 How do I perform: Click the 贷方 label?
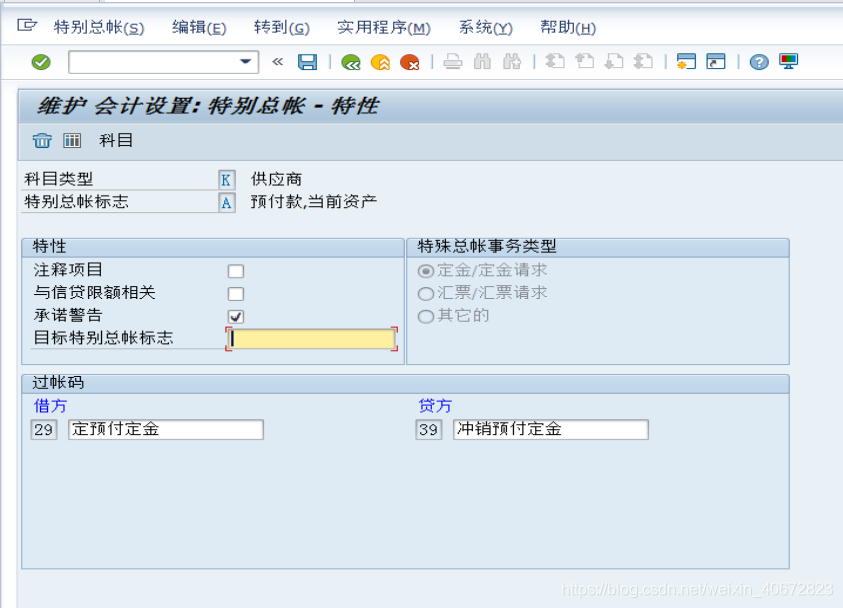pyautogui.click(x=435, y=406)
